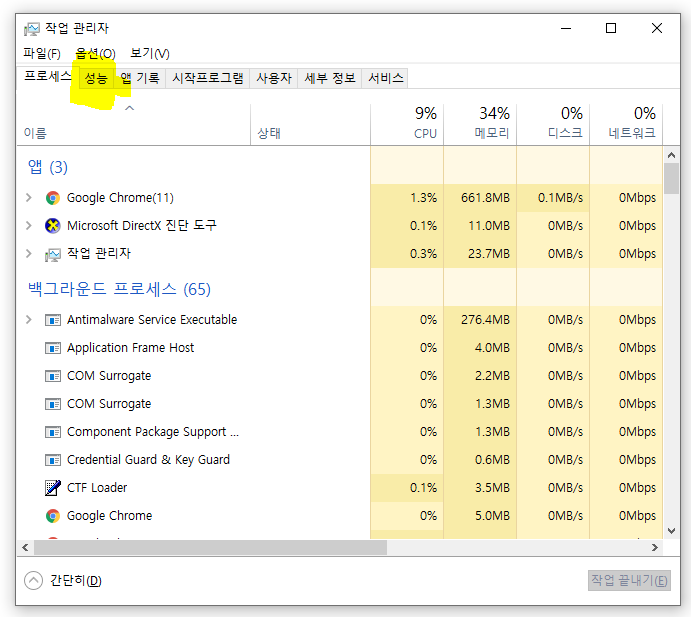This screenshot has width=691, height=617.
Task: Click the vertical scrollbar thumb
Action: tap(672, 178)
